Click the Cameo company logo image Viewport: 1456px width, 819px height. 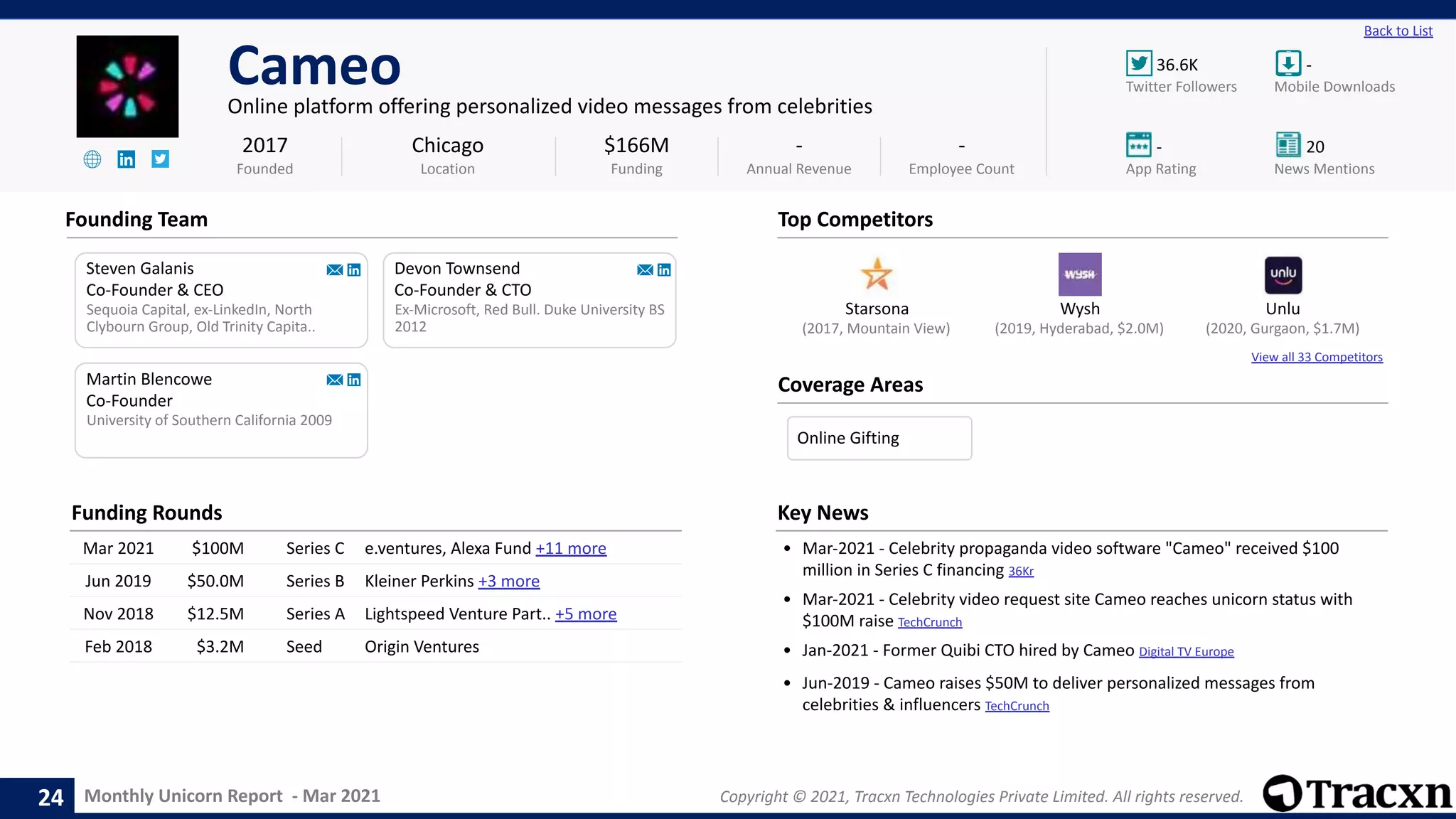(x=128, y=87)
